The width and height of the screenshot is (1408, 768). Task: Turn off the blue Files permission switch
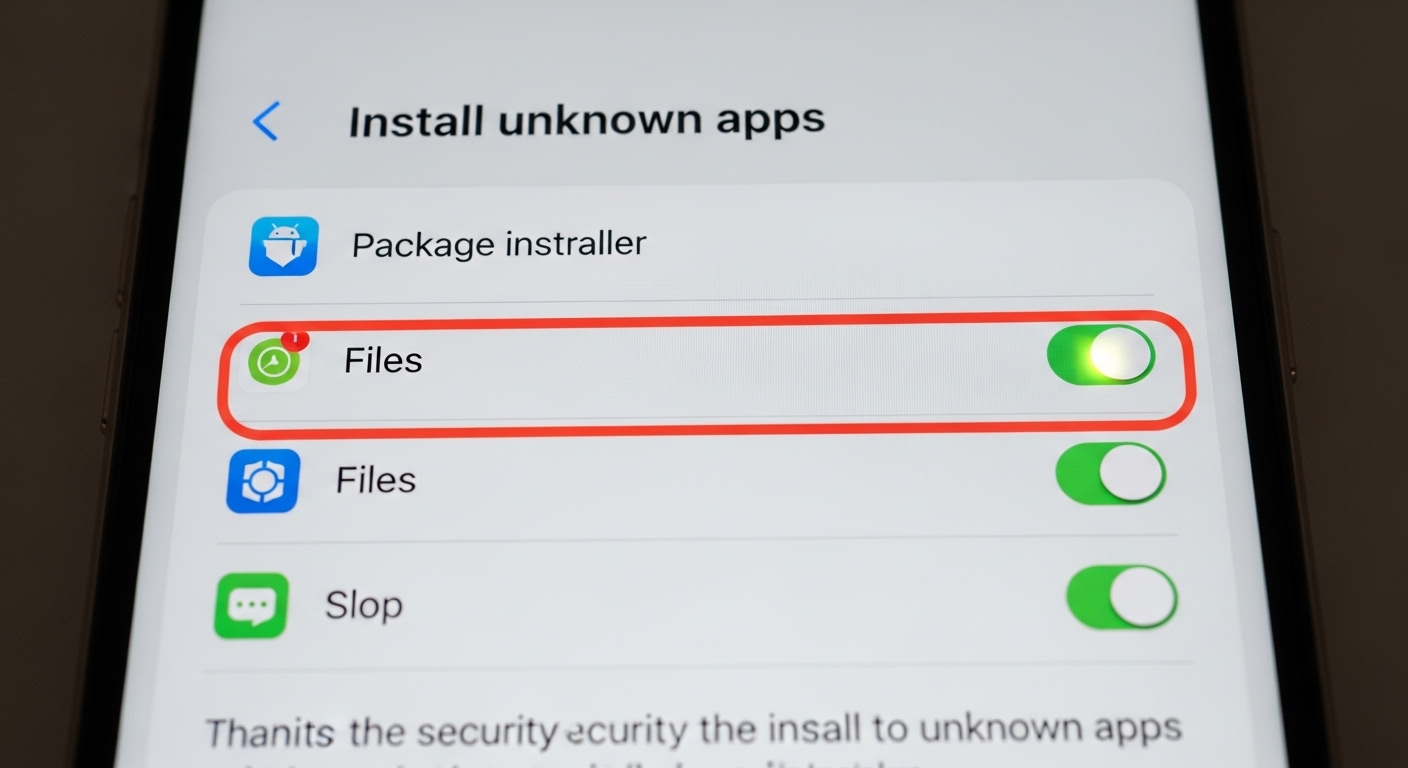point(1110,474)
